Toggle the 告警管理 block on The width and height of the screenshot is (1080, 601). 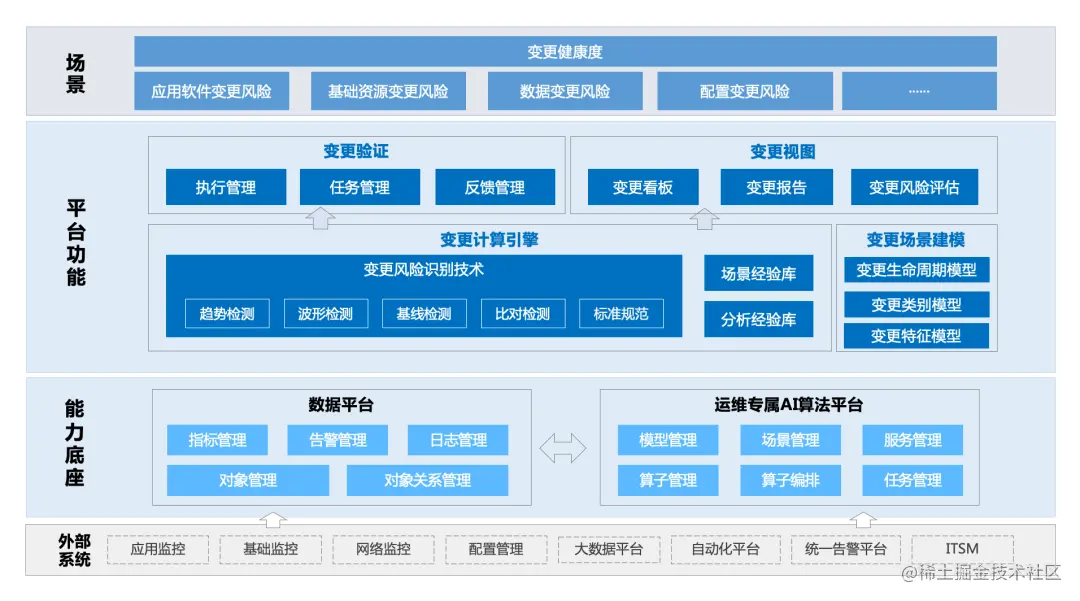coord(339,440)
